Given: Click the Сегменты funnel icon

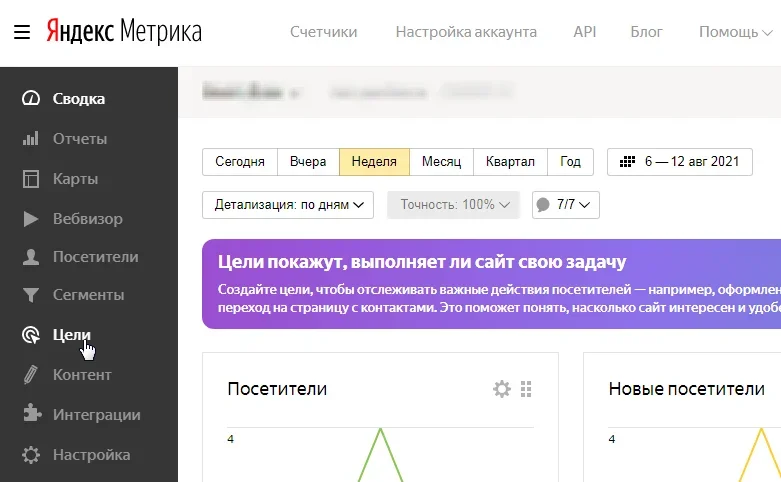Looking at the screenshot, I should (x=31, y=295).
